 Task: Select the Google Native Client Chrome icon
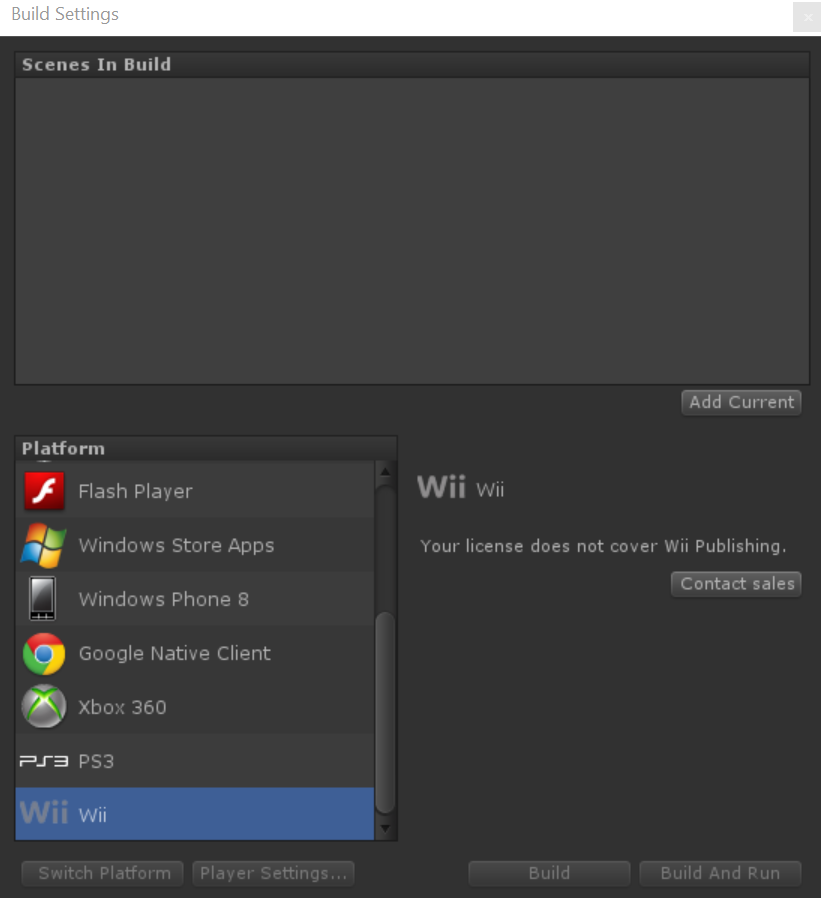click(x=44, y=653)
